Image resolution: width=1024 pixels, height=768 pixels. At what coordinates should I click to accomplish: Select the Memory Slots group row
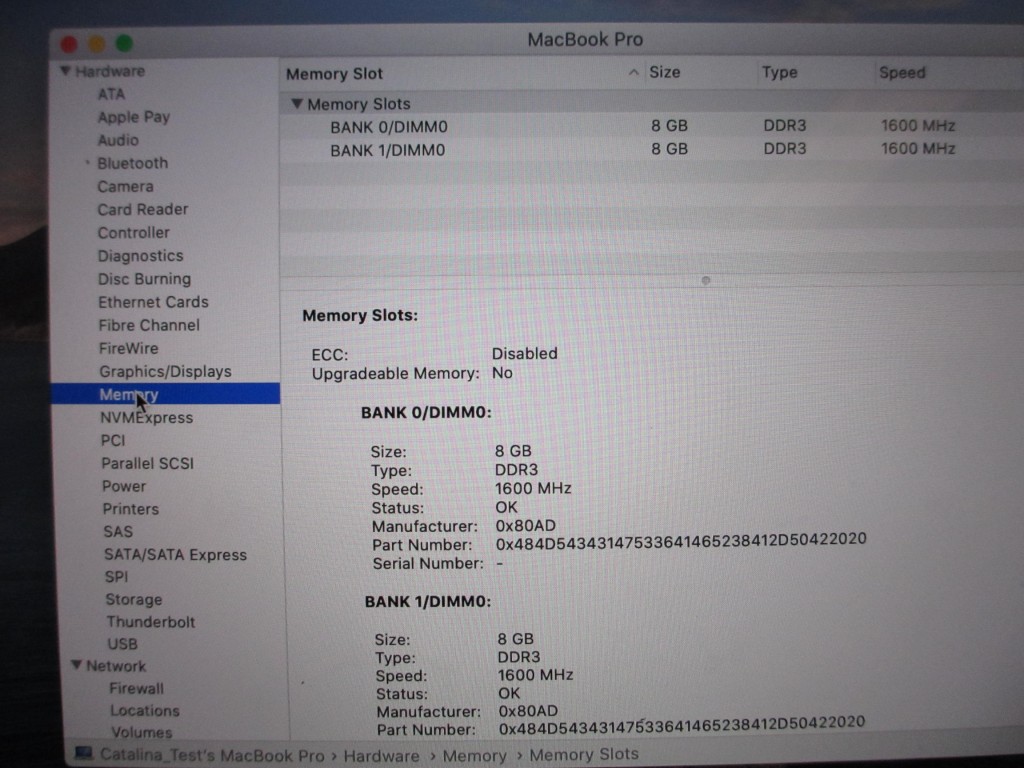pos(652,103)
